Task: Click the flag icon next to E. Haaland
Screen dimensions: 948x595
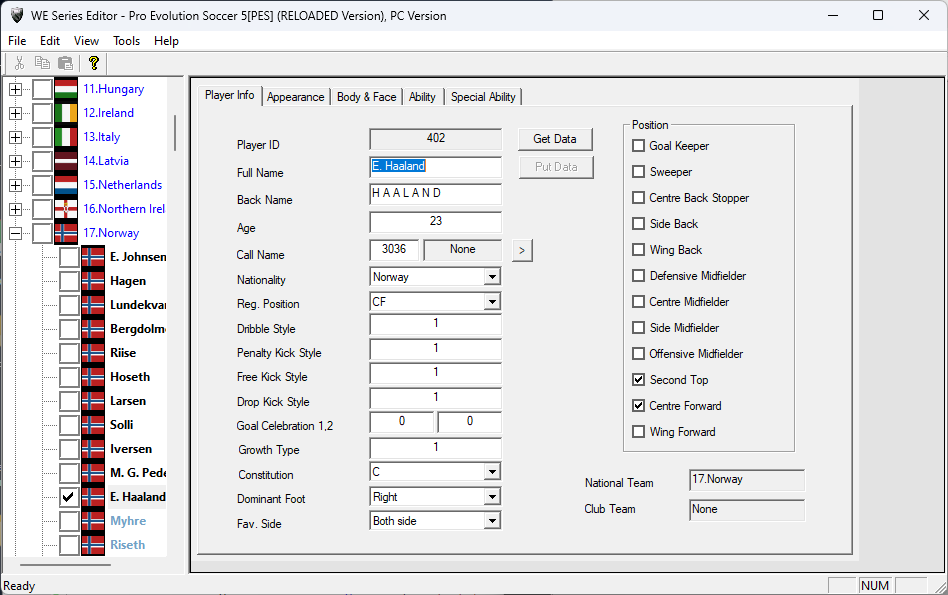Action: click(93, 497)
